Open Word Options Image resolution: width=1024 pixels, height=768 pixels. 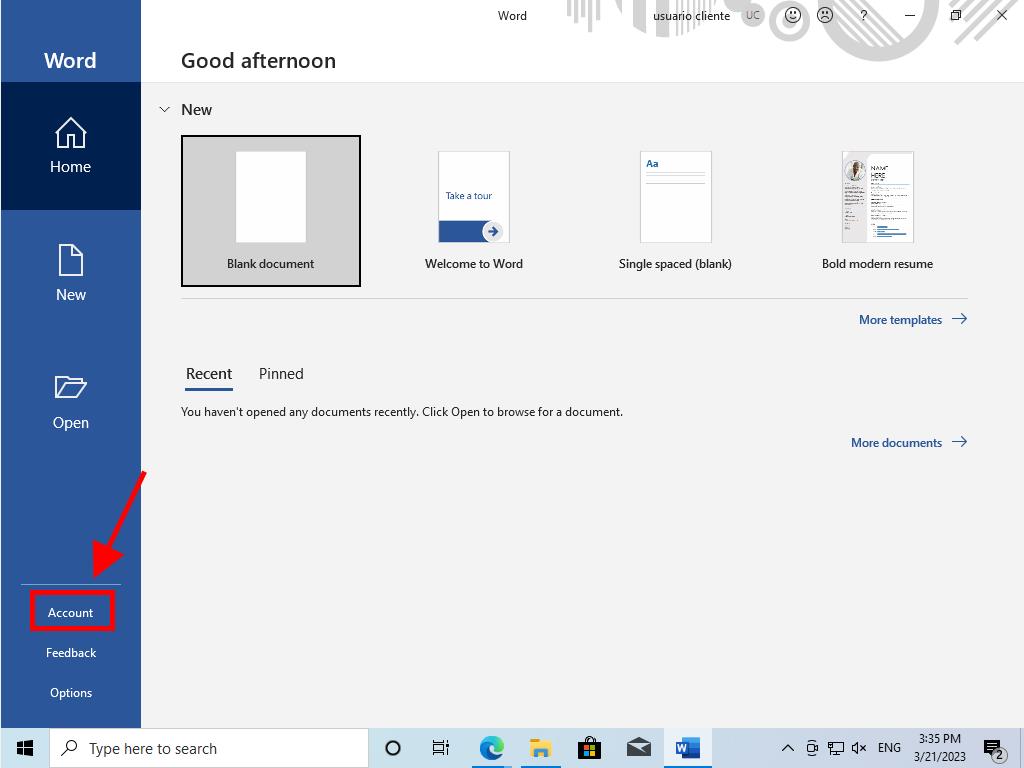[71, 692]
